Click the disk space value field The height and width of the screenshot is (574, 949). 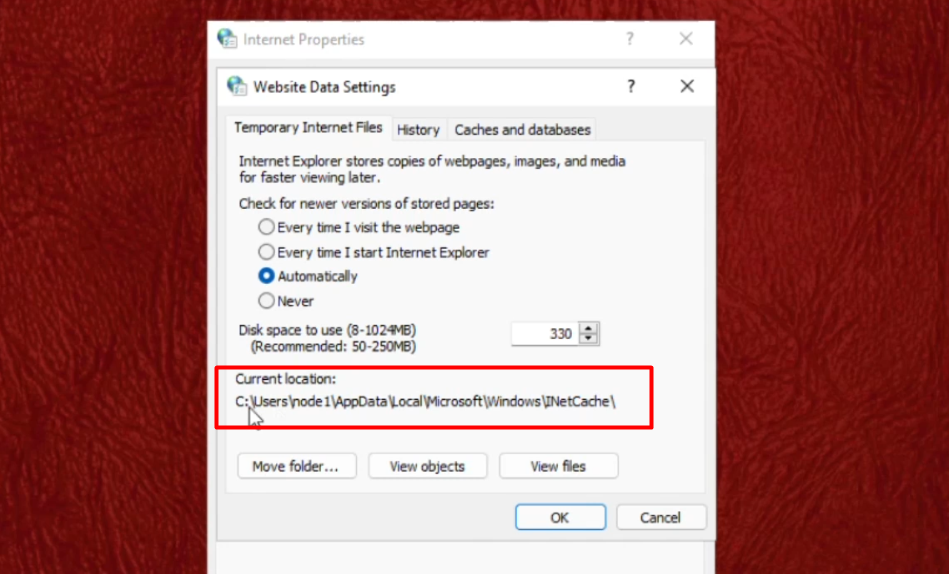pyautogui.click(x=545, y=334)
